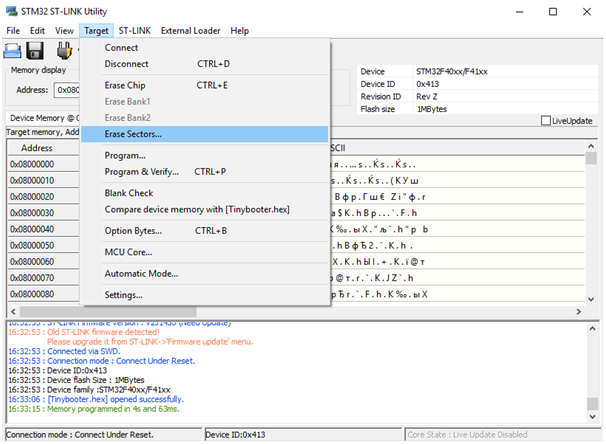Select memory row 0x08000000

(43, 164)
